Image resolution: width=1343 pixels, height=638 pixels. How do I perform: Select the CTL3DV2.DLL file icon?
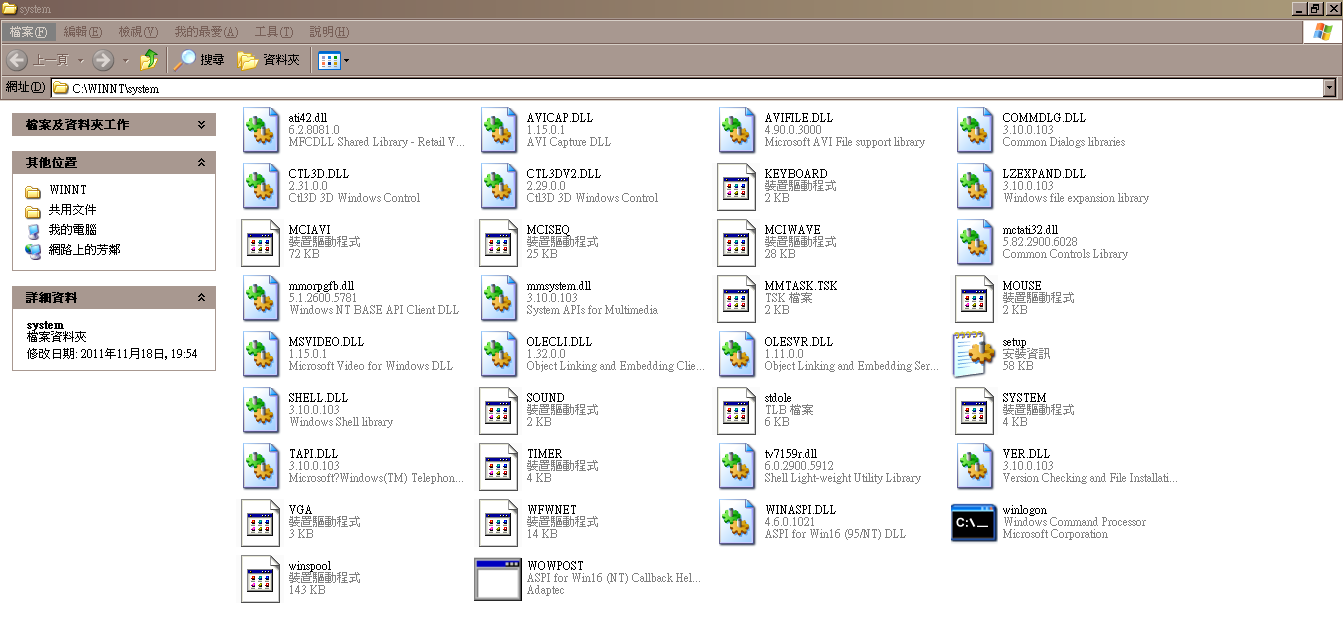point(499,186)
